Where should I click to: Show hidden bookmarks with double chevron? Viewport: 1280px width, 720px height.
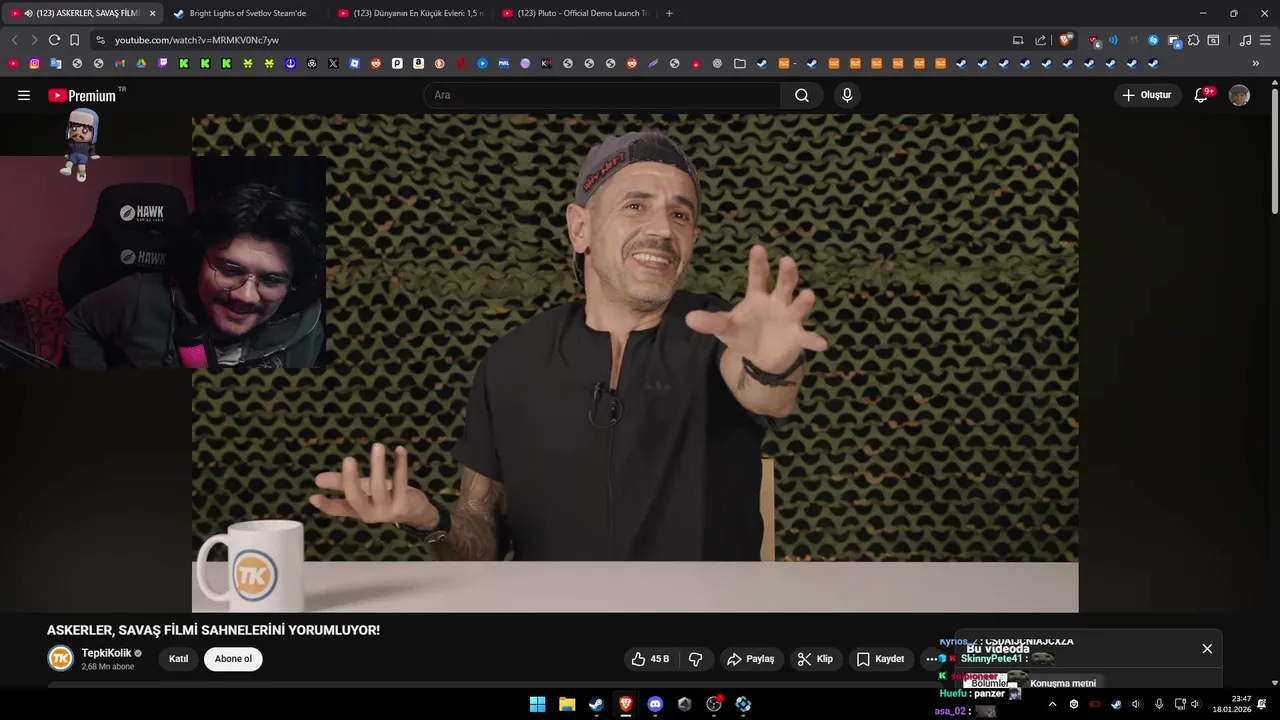click(x=1256, y=63)
